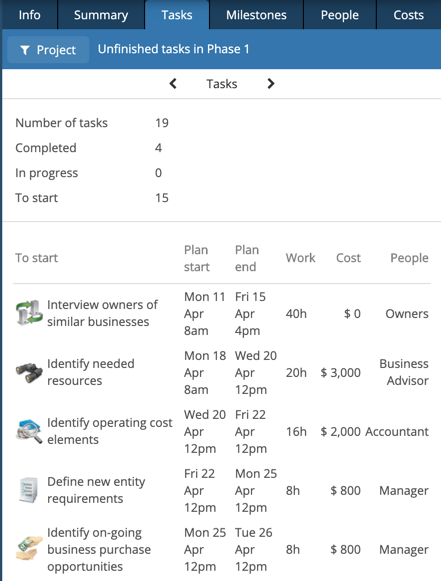Click the server document icon for entity requirements
The width and height of the screenshot is (441, 581).
(x=29, y=490)
